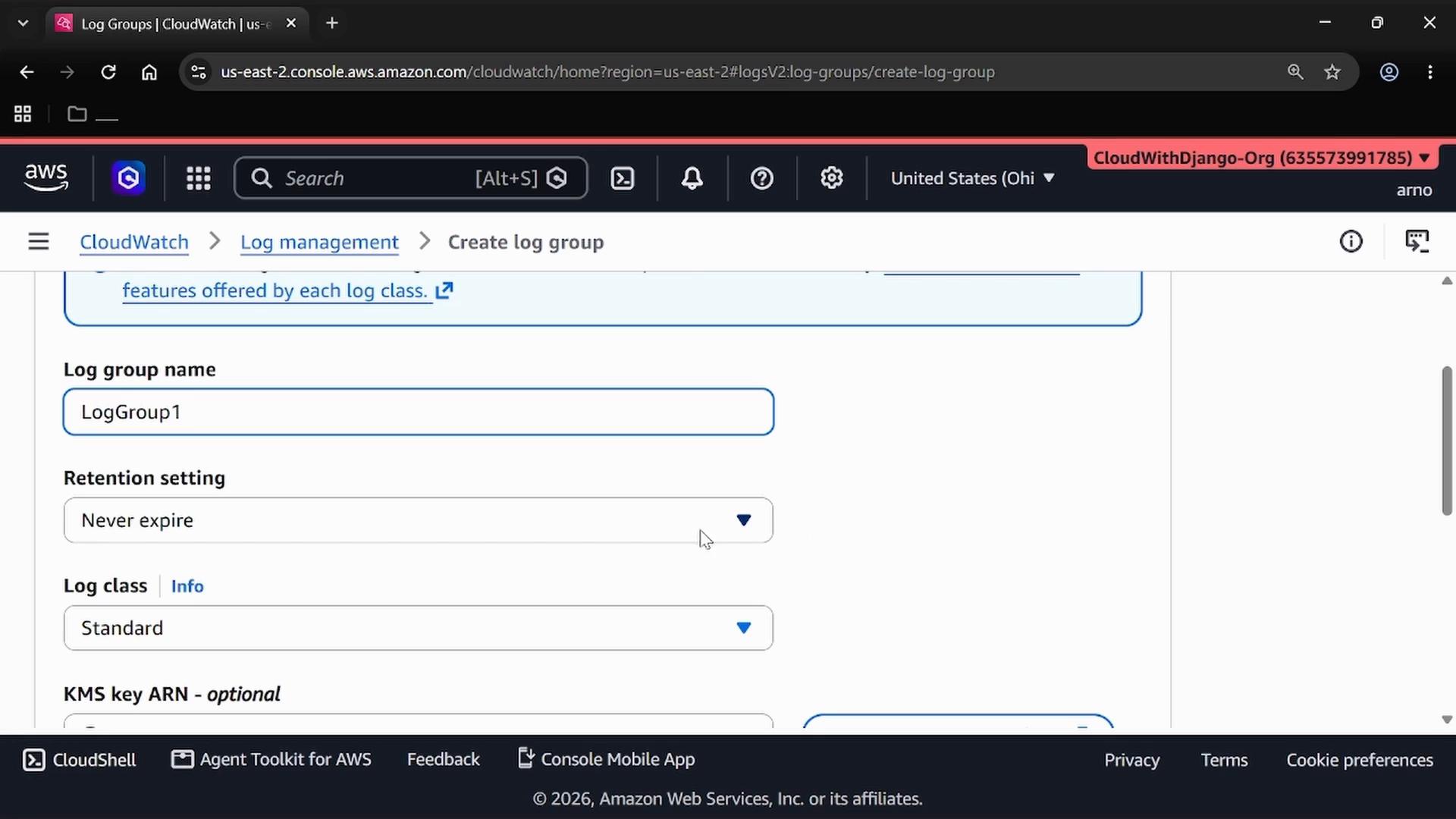Open the browser profile icon
Screen dimensions: 1456x819
point(1389,72)
